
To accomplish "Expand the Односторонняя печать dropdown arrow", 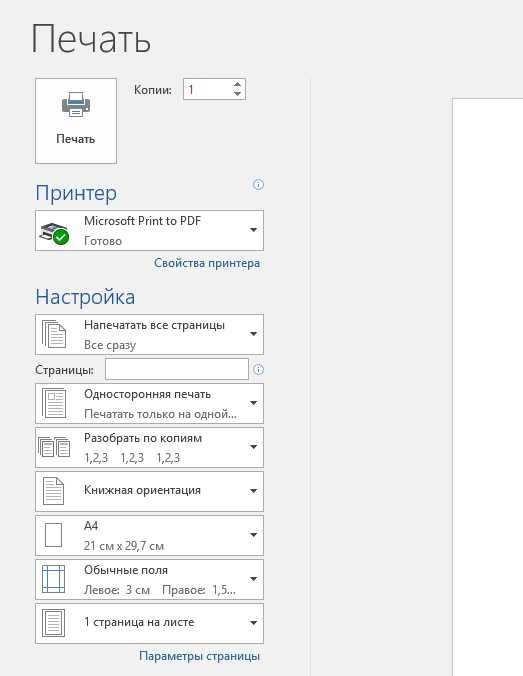I will click(254, 403).
